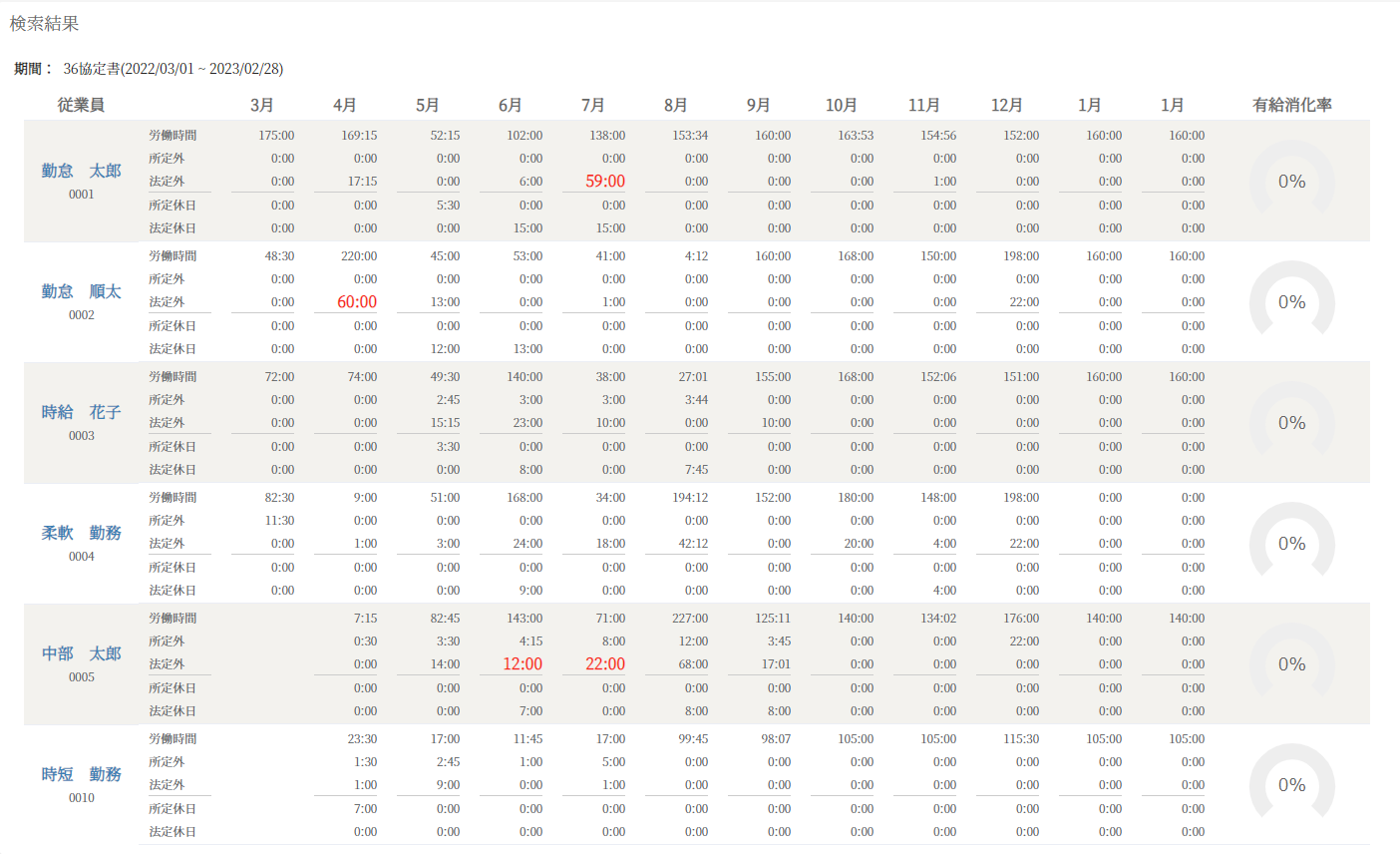
Task: Click the 有給消化率 column header
Action: (1291, 105)
